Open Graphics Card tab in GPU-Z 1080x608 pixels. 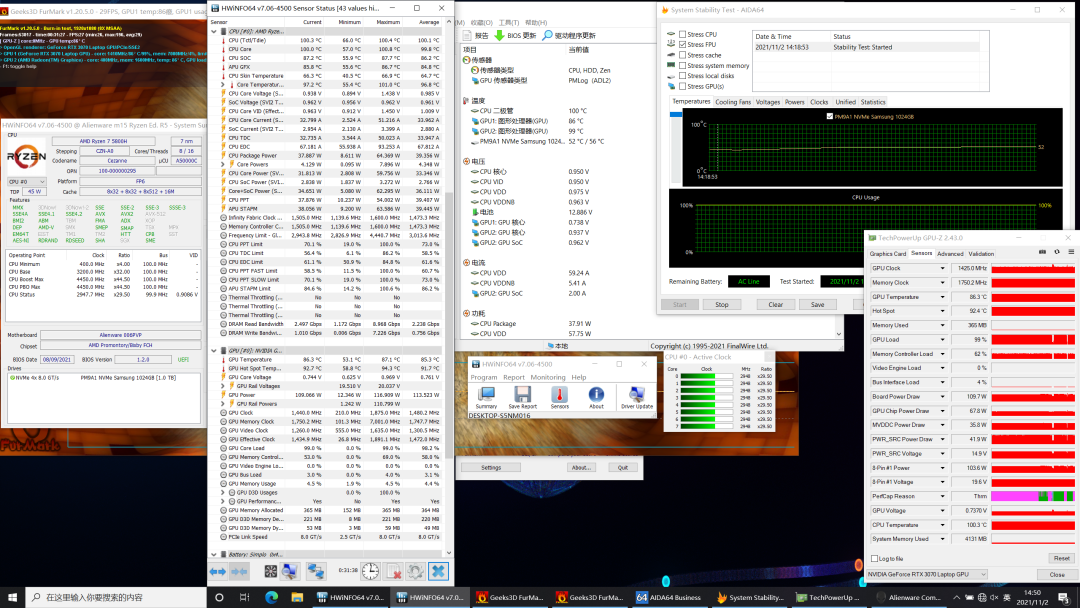(888, 253)
